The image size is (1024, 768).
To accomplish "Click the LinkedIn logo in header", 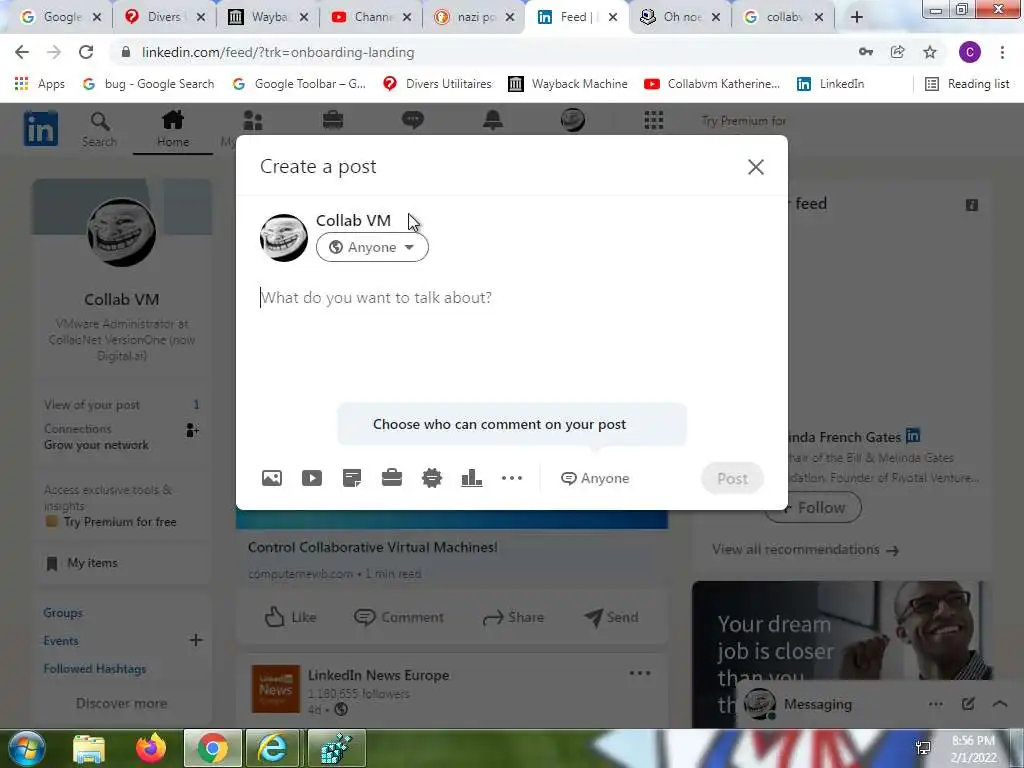I will (x=40, y=128).
